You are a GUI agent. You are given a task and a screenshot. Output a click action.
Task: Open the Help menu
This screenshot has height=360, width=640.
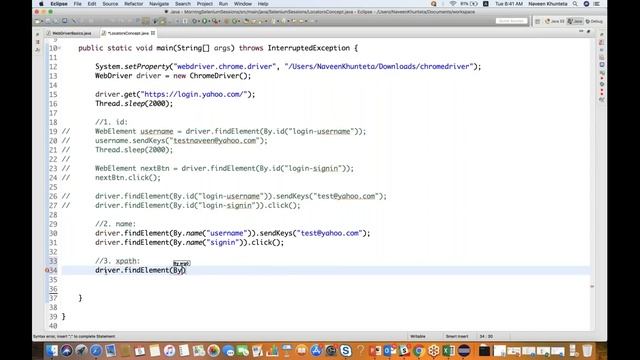263,4
